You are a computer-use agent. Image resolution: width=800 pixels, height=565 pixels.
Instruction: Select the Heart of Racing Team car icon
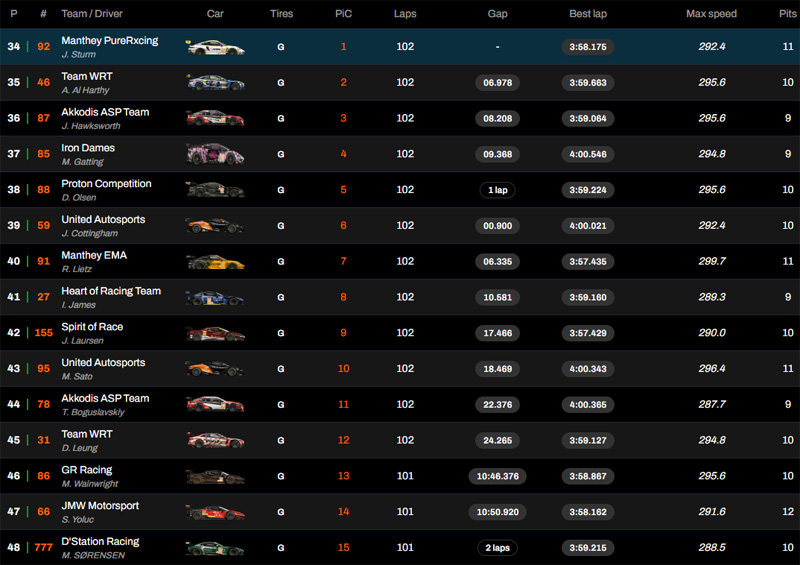(x=215, y=298)
